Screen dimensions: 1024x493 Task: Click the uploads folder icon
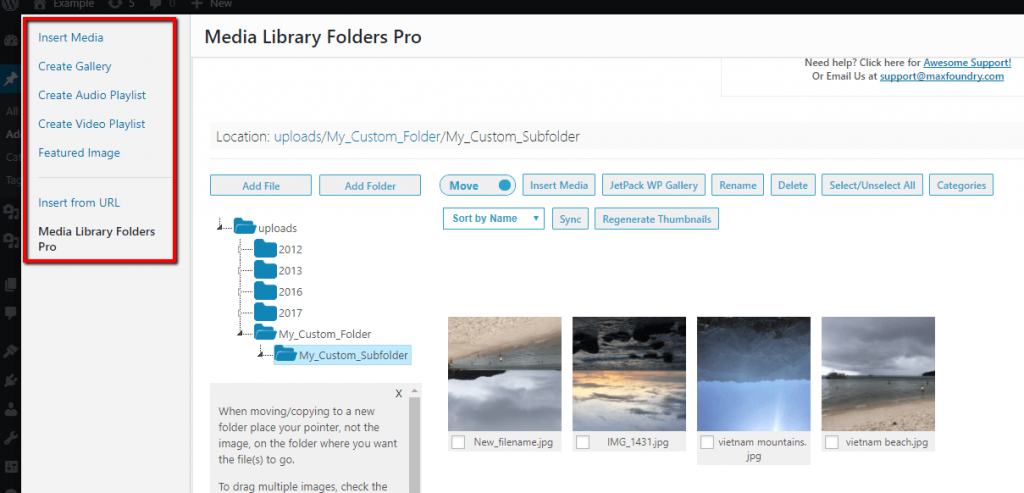[245, 227]
